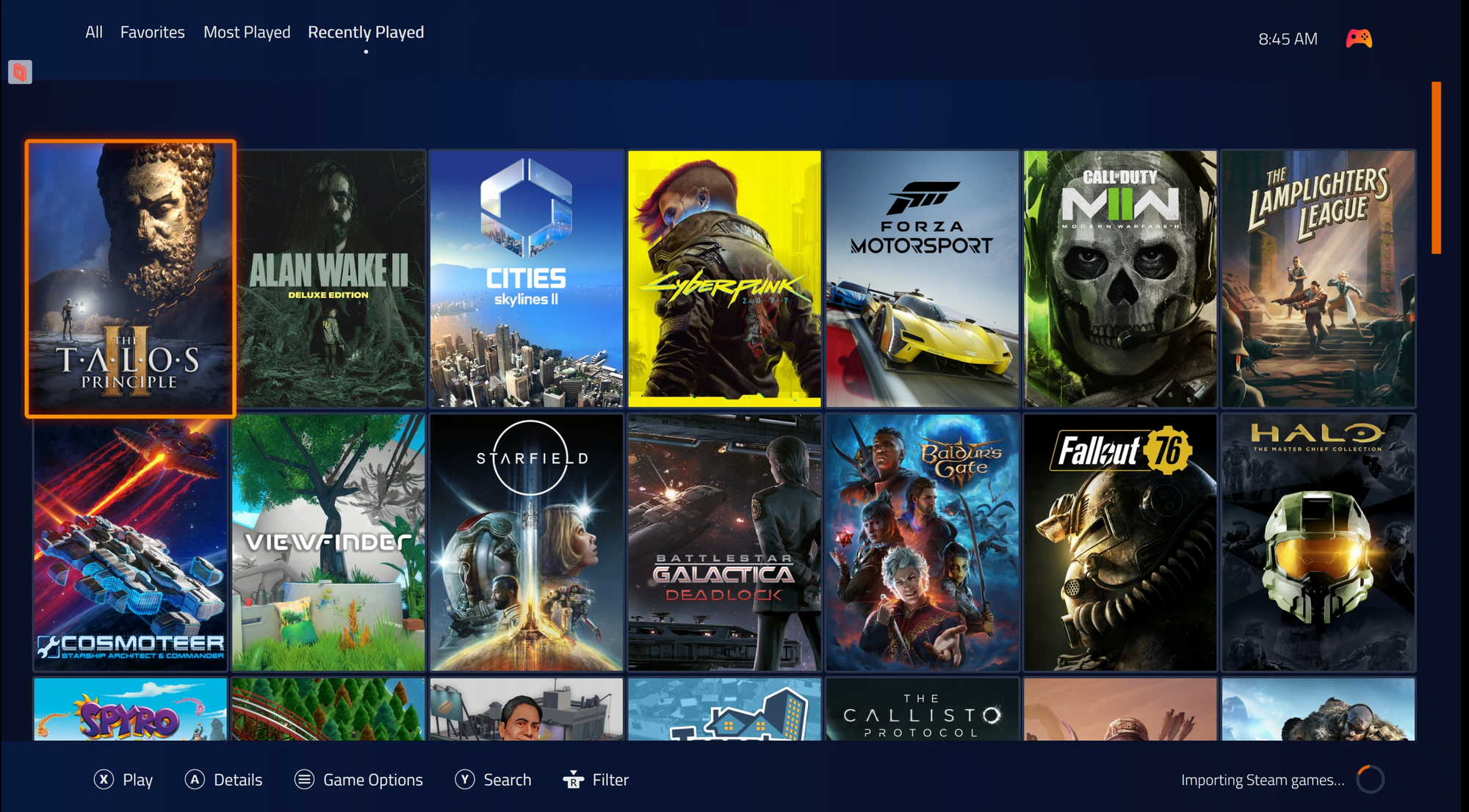This screenshot has height=812, width=1469.
Task: Click the A button icon next to Details
Action: pos(195,779)
